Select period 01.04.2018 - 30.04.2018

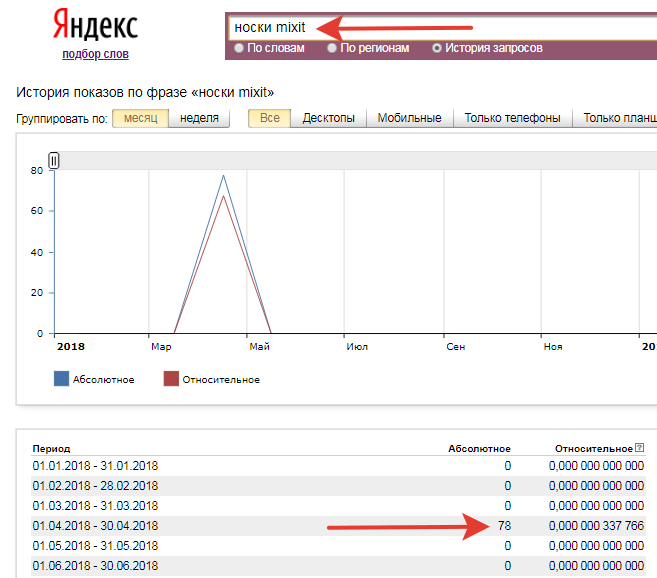(x=95, y=526)
